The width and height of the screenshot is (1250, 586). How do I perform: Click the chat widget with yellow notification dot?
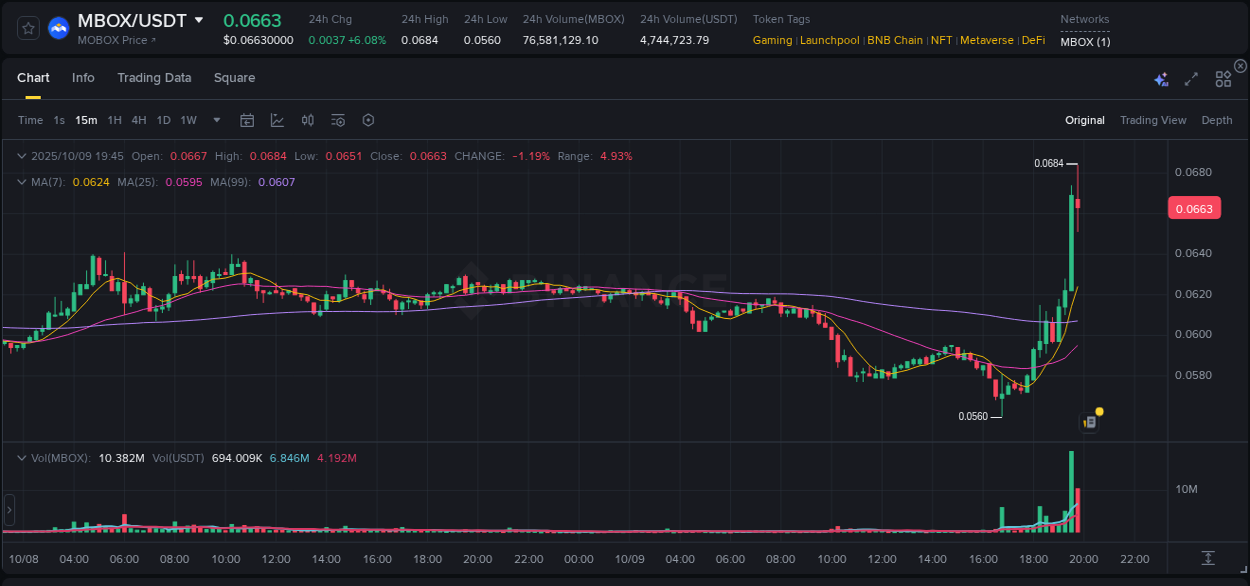pyautogui.click(x=1091, y=421)
